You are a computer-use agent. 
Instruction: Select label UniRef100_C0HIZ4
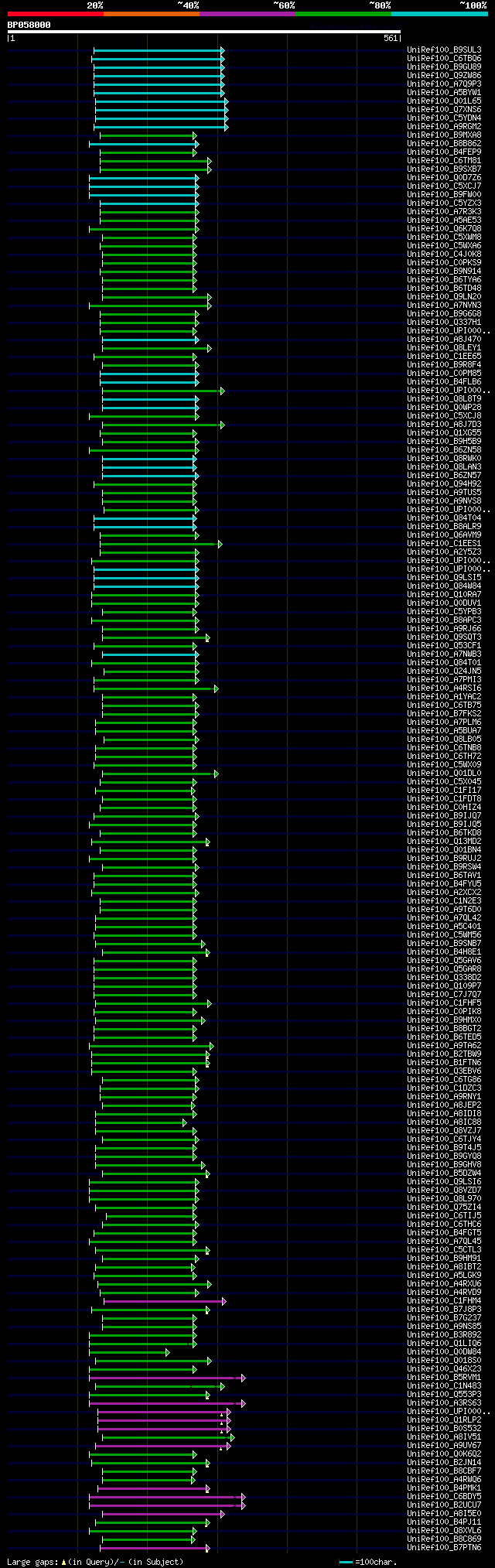(444, 807)
